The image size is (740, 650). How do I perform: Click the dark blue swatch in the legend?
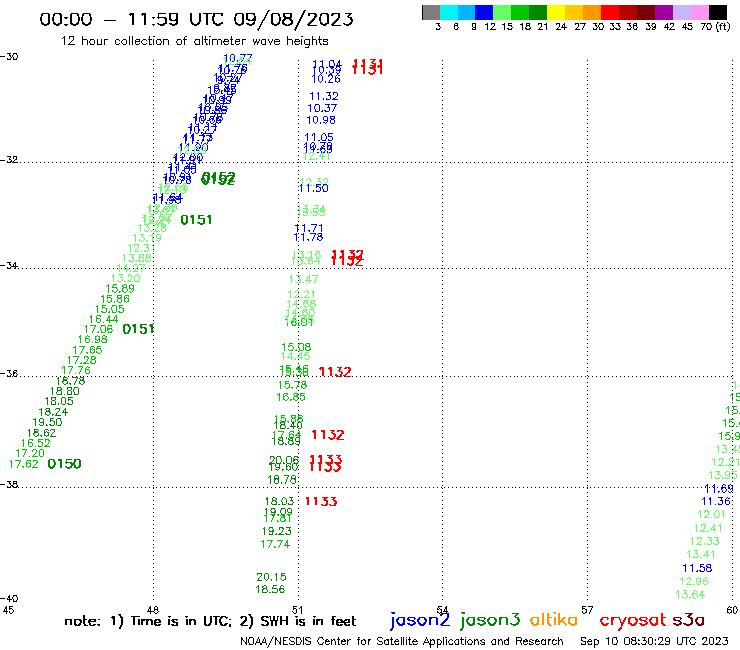point(485,12)
